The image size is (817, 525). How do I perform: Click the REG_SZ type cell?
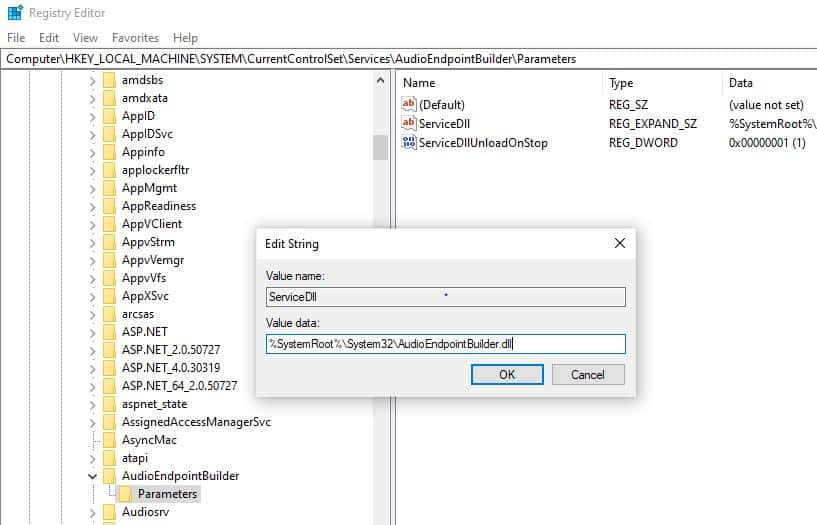pyautogui.click(x=628, y=105)
